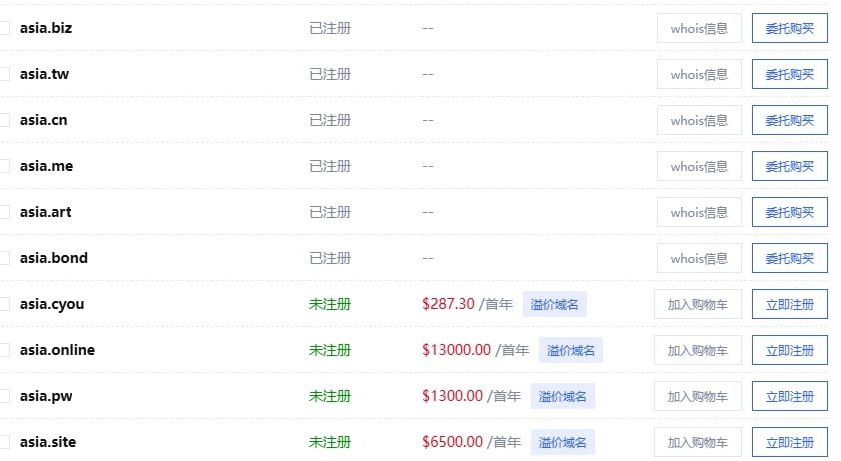Mark the asia.art checkbox
This screenshot has height=461, width=841.
tap(4, 212)
